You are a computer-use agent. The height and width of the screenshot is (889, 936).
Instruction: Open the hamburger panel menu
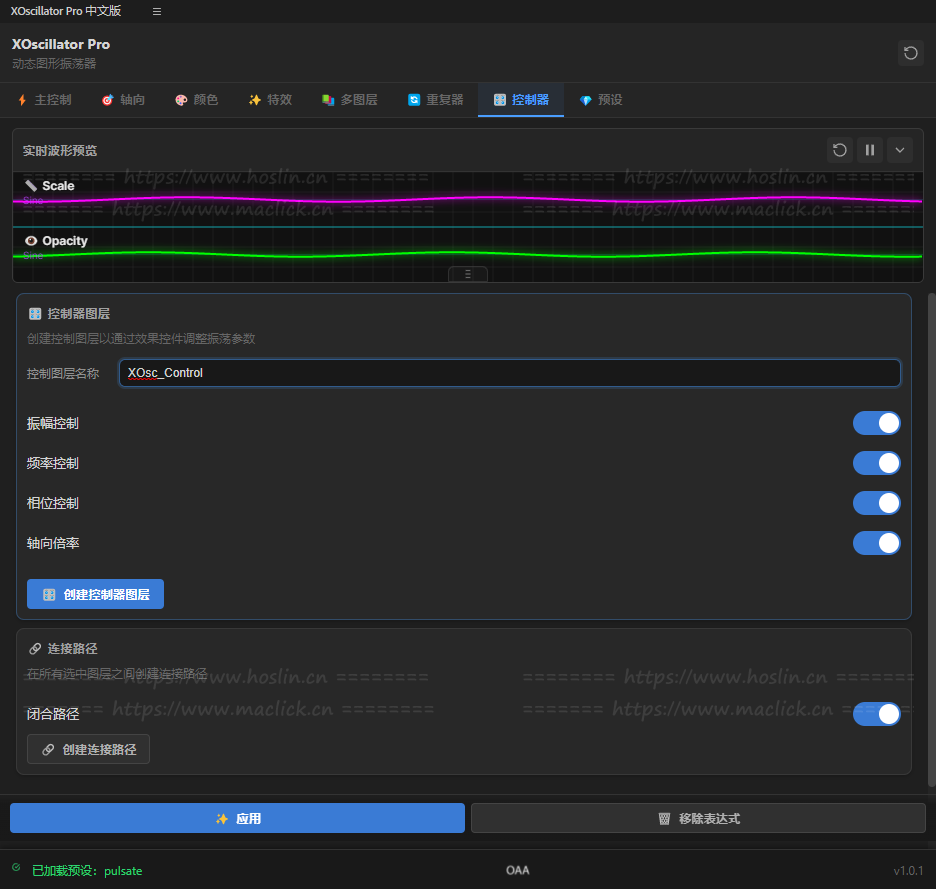(x=157, y=11)
